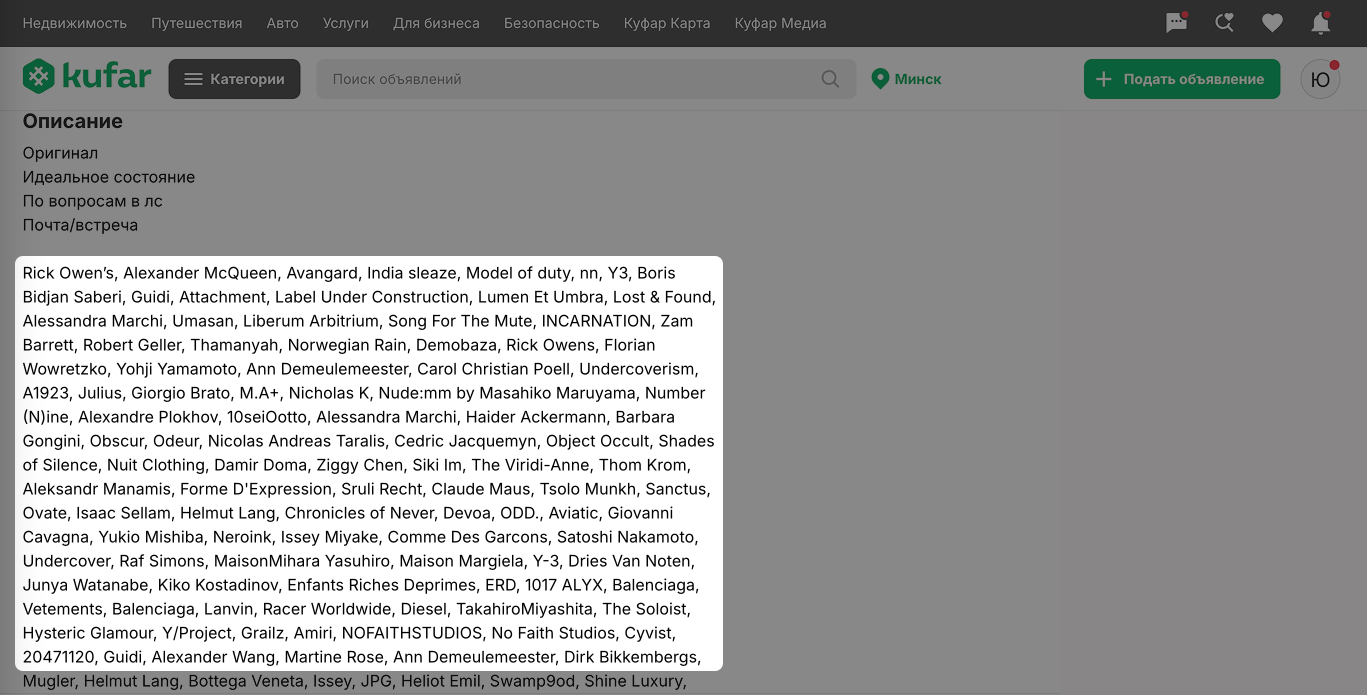This screenshot has height=695, width=1367.
Task: Click the Kufar logo
Action: (x=87, y=78)
